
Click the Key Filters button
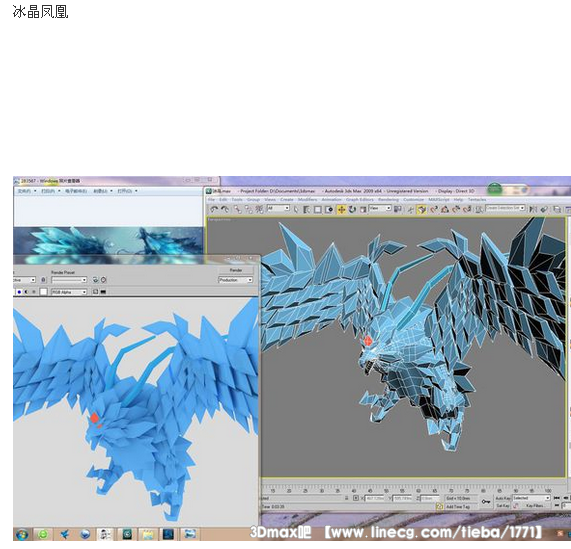point(535,505)
